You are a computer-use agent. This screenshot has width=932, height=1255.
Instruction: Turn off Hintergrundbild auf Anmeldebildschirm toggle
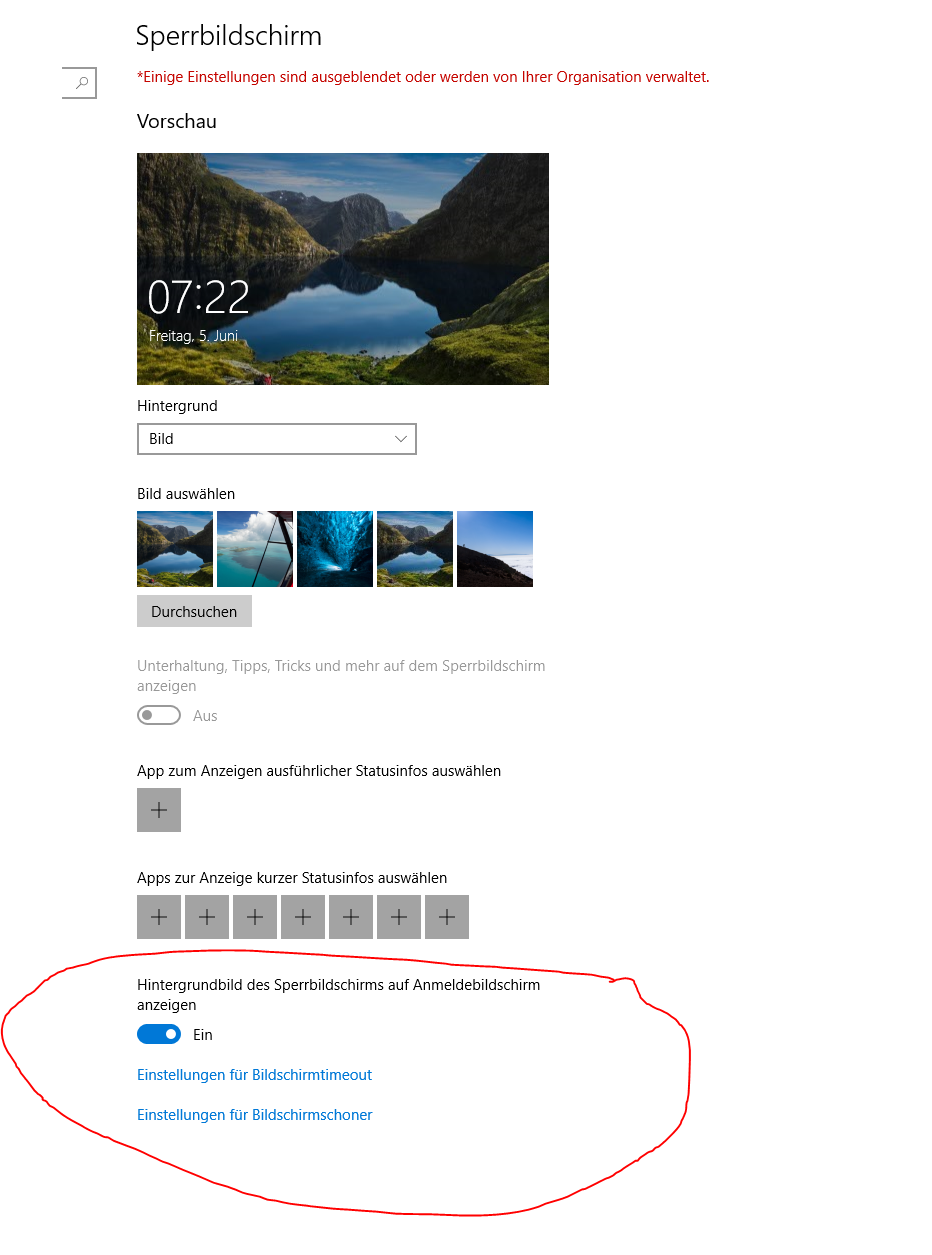tap(159, 1035)
